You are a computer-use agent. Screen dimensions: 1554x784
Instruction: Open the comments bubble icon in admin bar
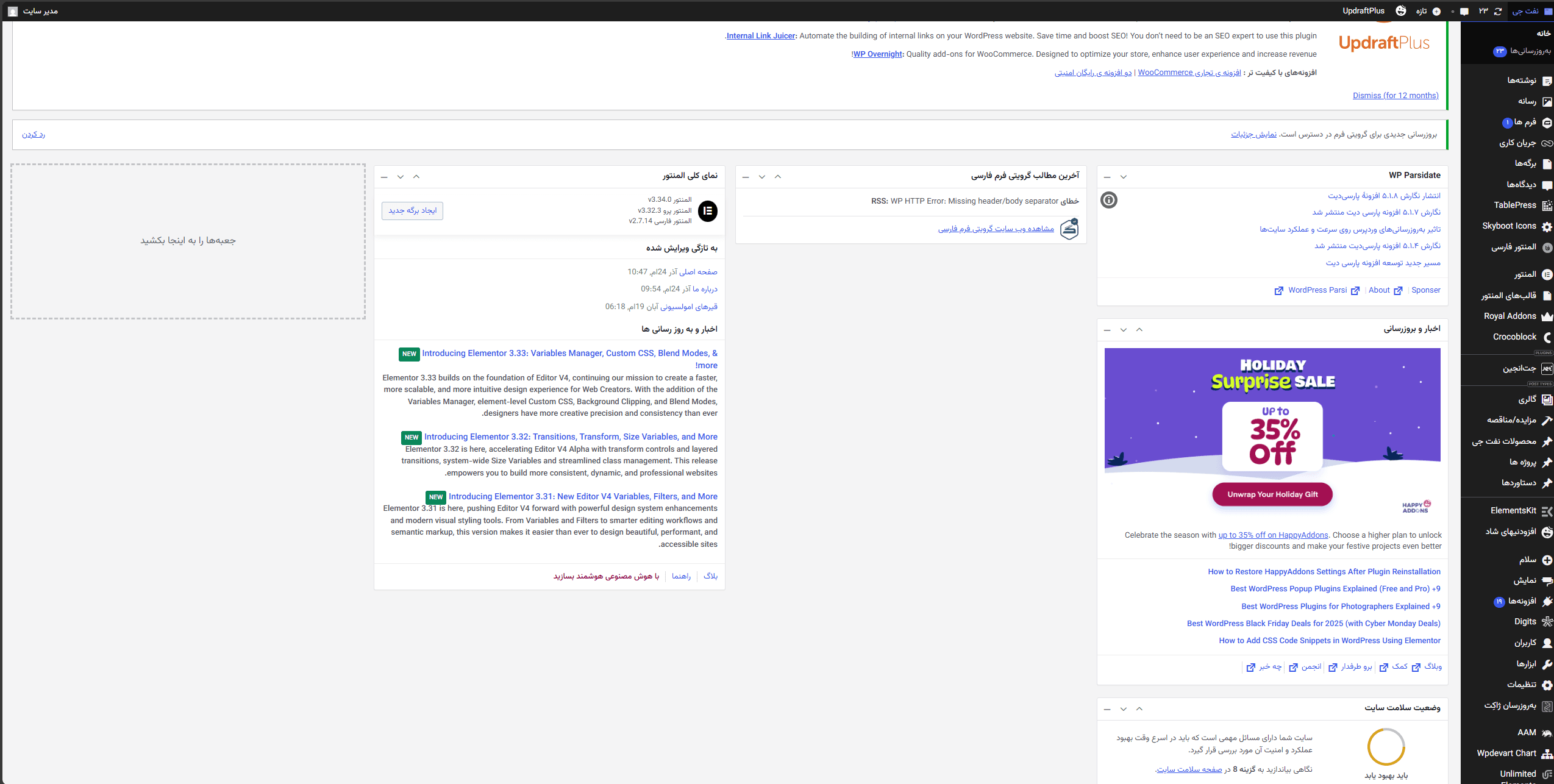[1464, 11]
